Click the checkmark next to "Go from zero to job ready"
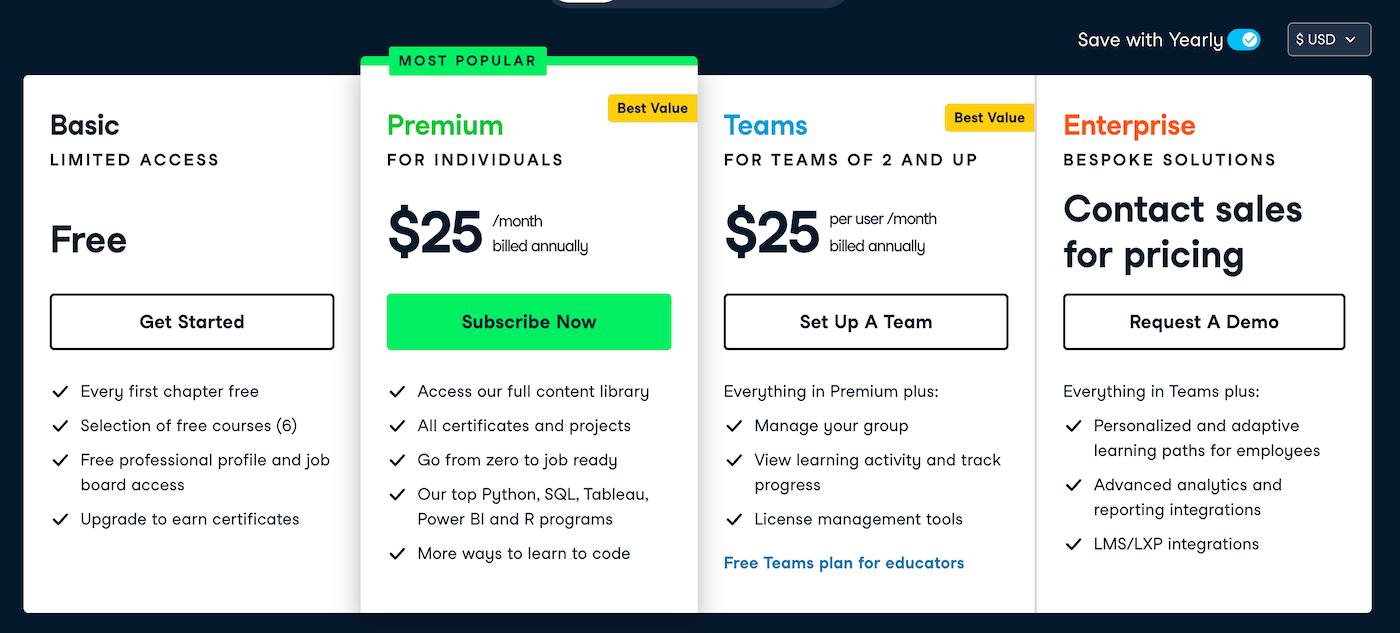This screenshot has width=1400, height=633. coord(397,460)
